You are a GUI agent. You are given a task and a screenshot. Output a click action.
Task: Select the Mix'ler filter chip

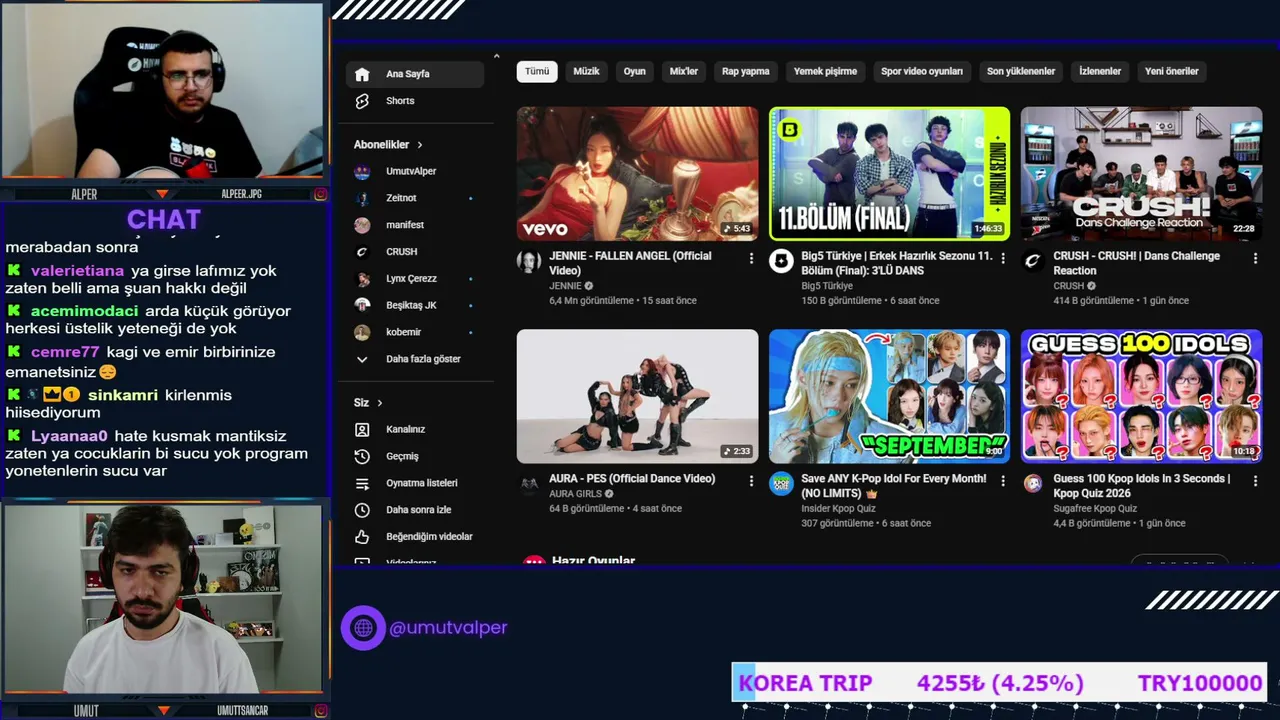(x=684, y=71)
